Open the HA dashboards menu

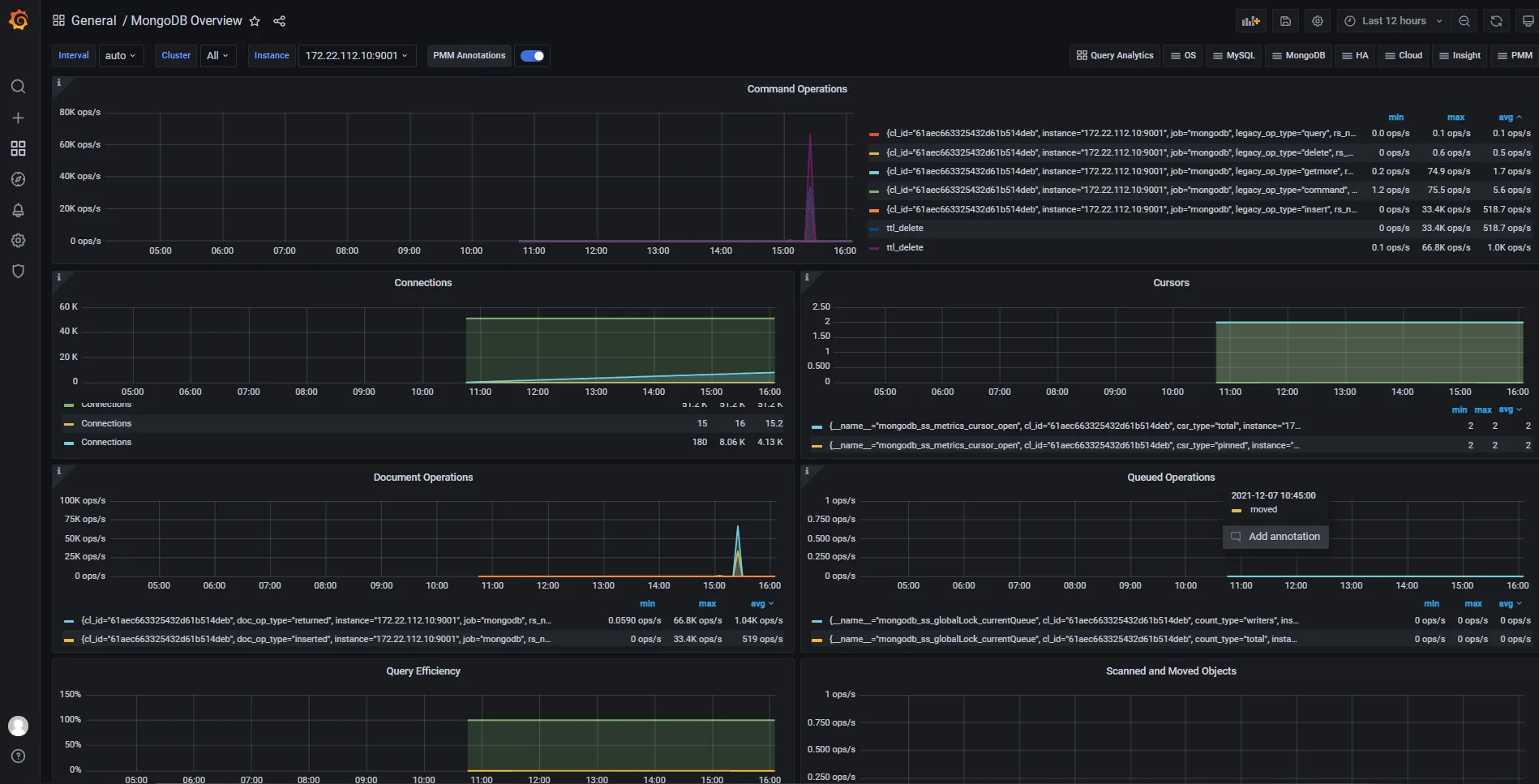tap(1355, 56)
